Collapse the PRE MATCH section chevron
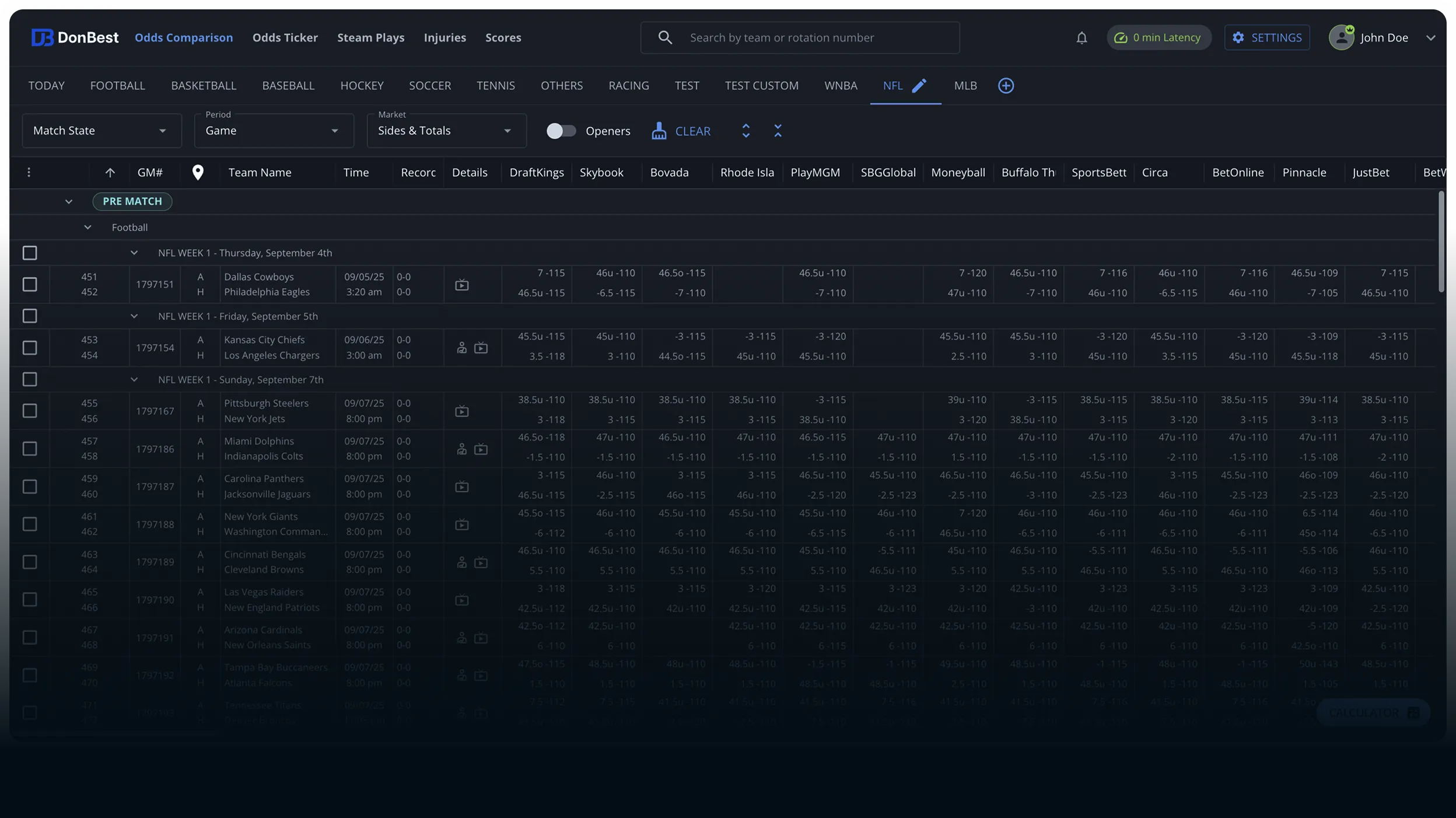The width and height of the screenshot is (1456, 818). point(69,202)
